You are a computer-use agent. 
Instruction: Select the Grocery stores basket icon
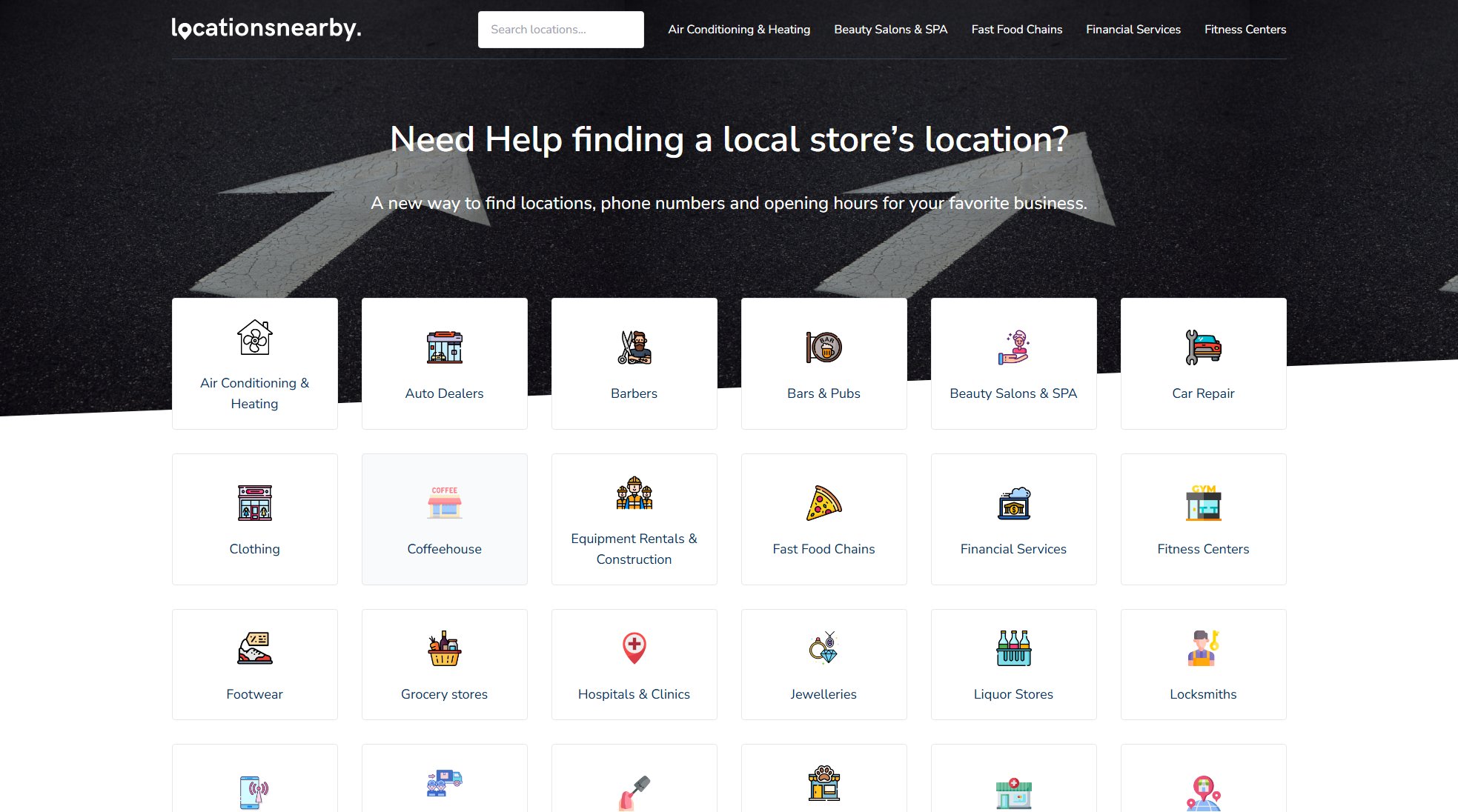pyautogui.click(x=444, y=648)
